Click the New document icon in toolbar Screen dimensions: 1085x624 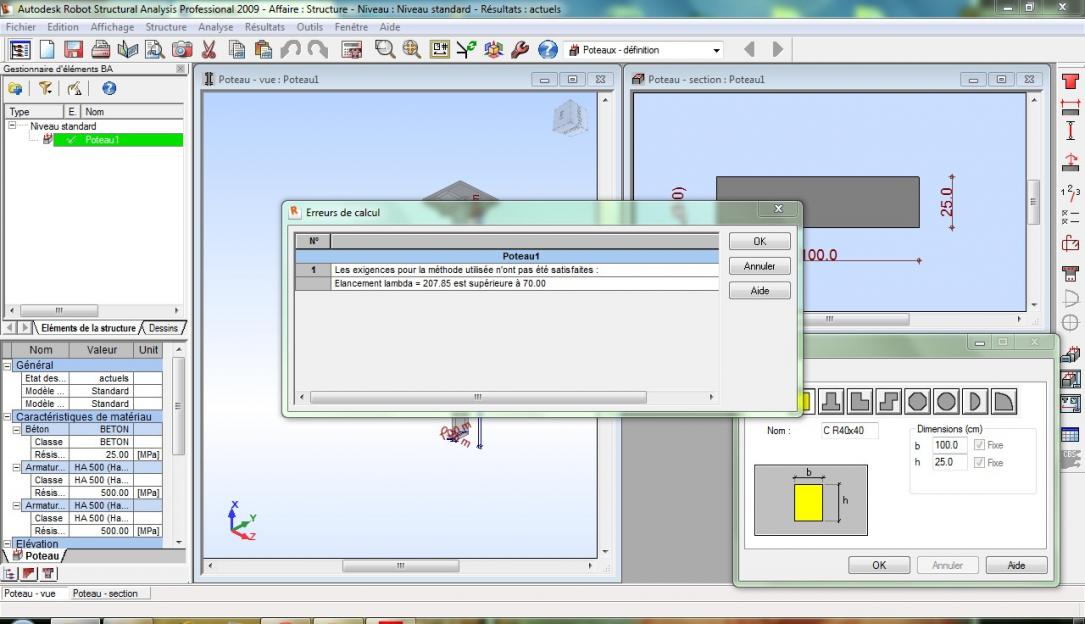47,50
